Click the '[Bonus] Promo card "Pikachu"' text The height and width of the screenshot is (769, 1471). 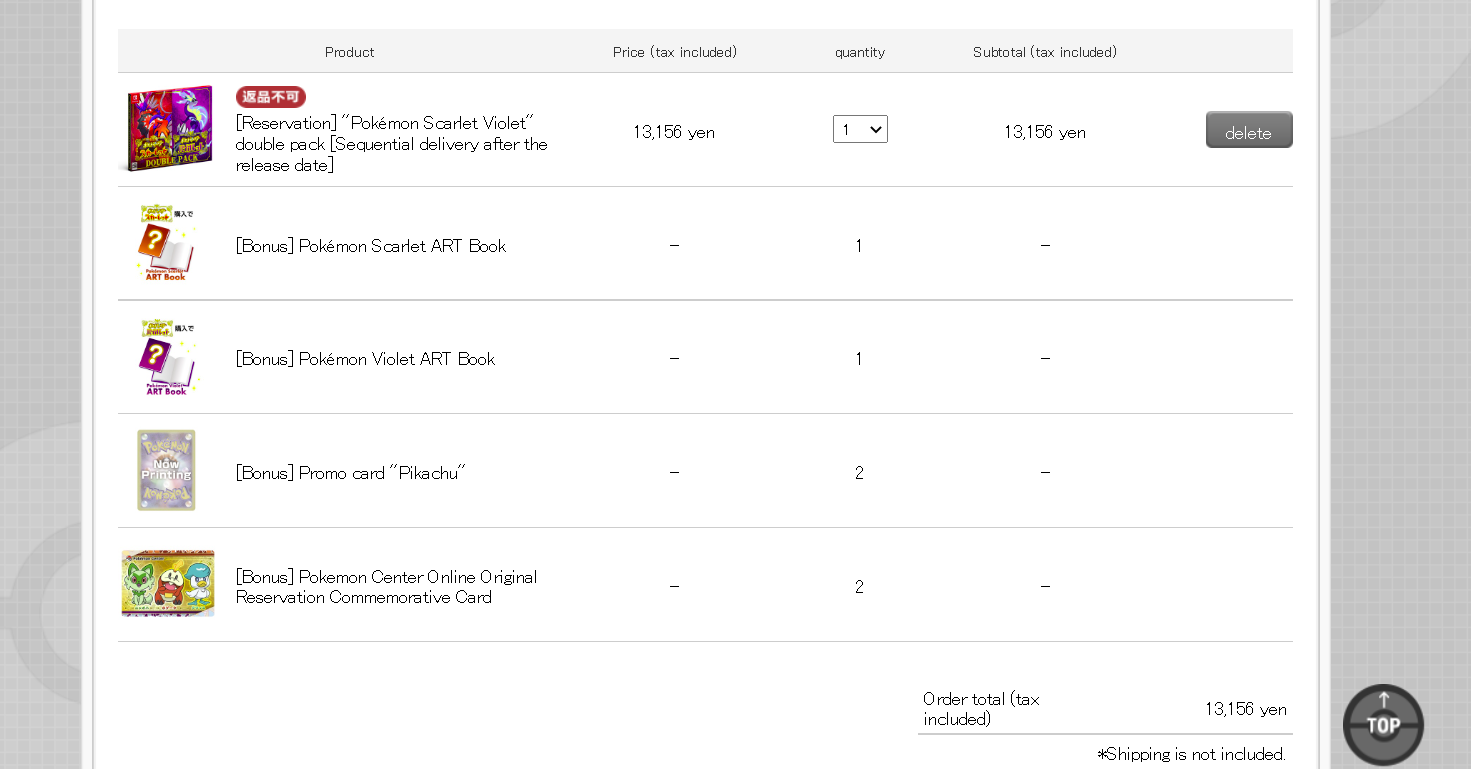351,473
